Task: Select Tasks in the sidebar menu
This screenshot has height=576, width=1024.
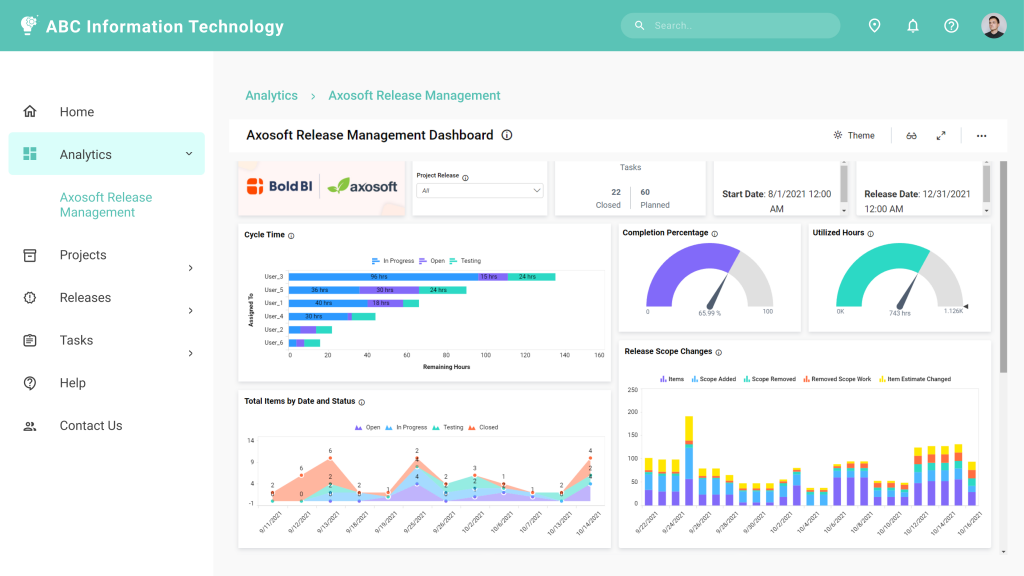Action: [74, 340]
